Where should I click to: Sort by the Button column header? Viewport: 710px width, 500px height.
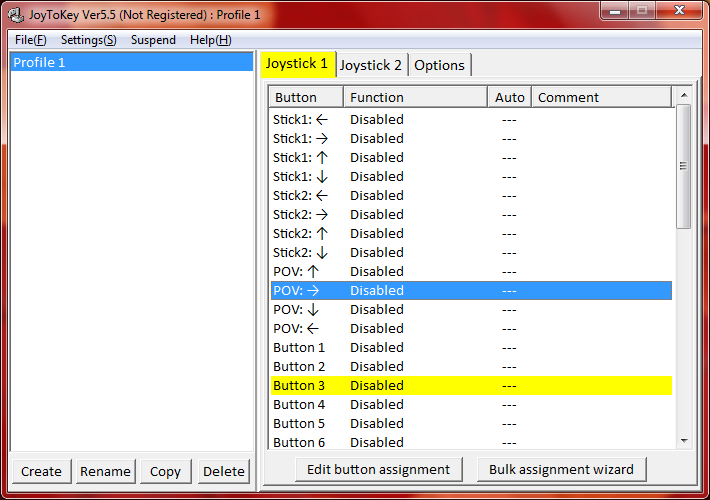point(307,97)
